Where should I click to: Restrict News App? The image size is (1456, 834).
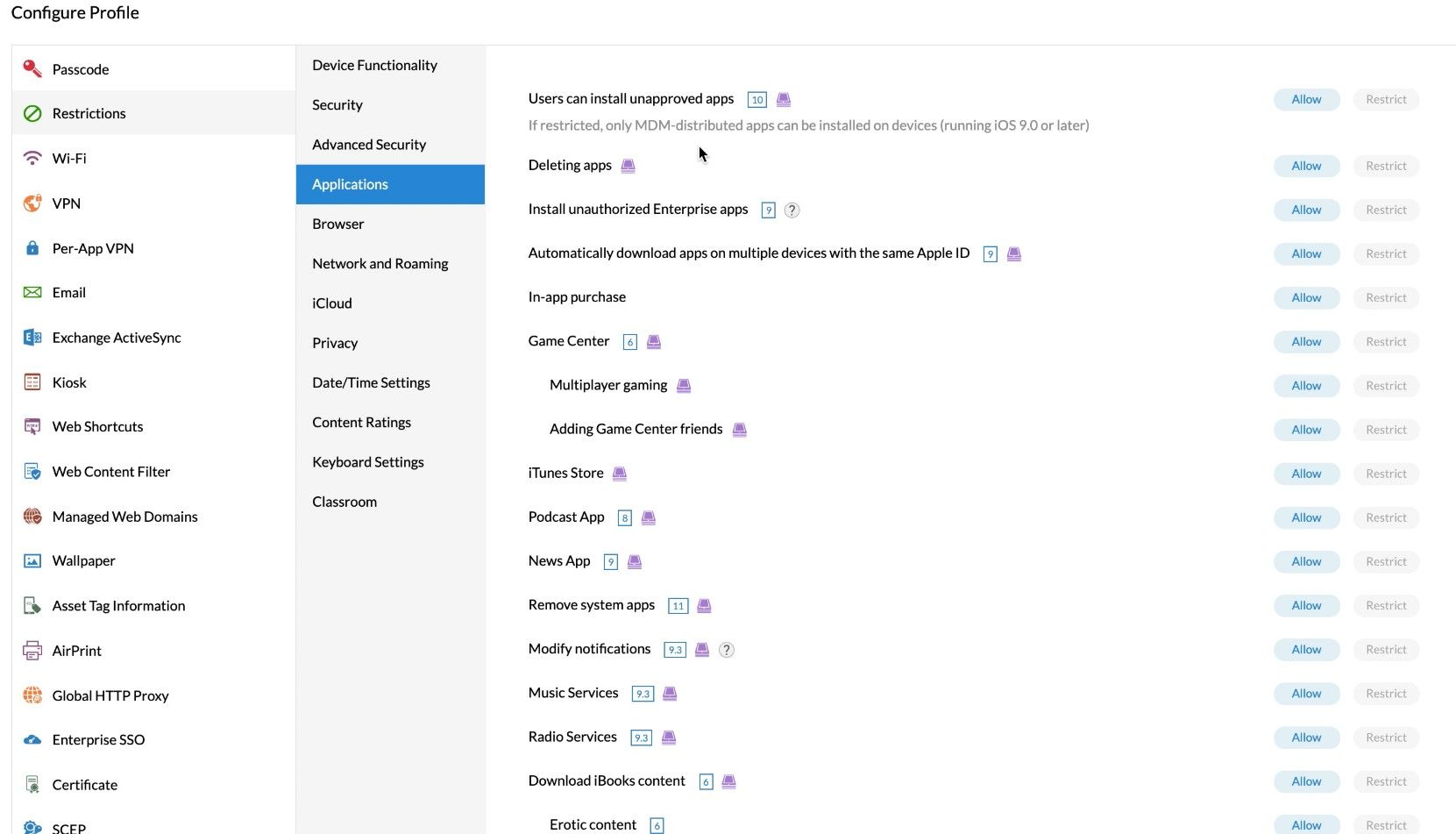pyautogui.click(x=1386, y=561)
